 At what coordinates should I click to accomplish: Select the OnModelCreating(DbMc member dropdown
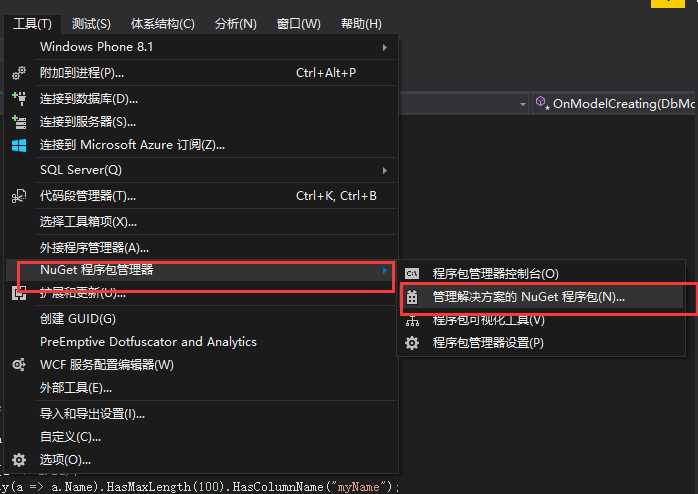pos(614,104)
